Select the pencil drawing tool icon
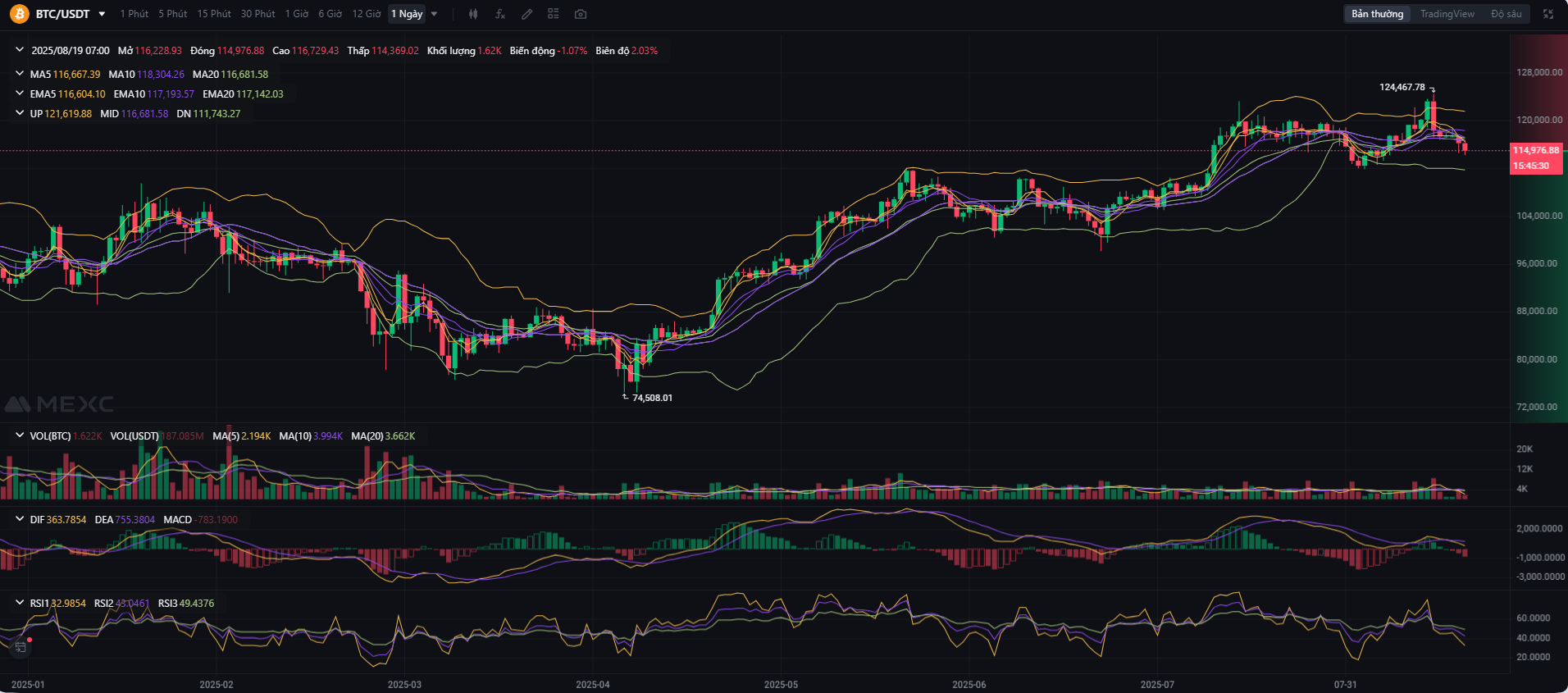The height and width of the screenshot is (693, 1568). pyautogui.click(x=527, y=14)
